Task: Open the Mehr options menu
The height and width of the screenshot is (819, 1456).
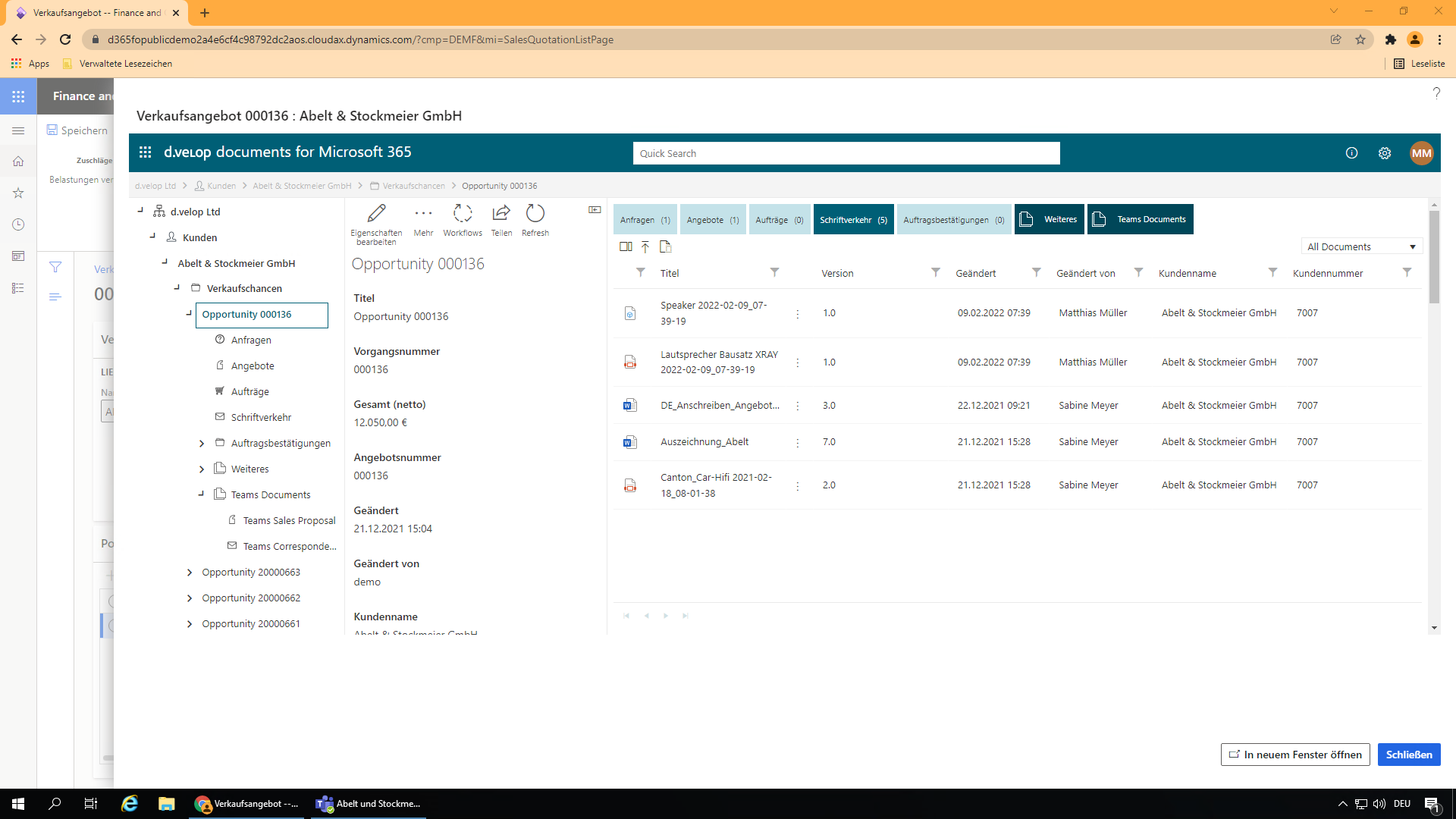Action: [423, 221]
